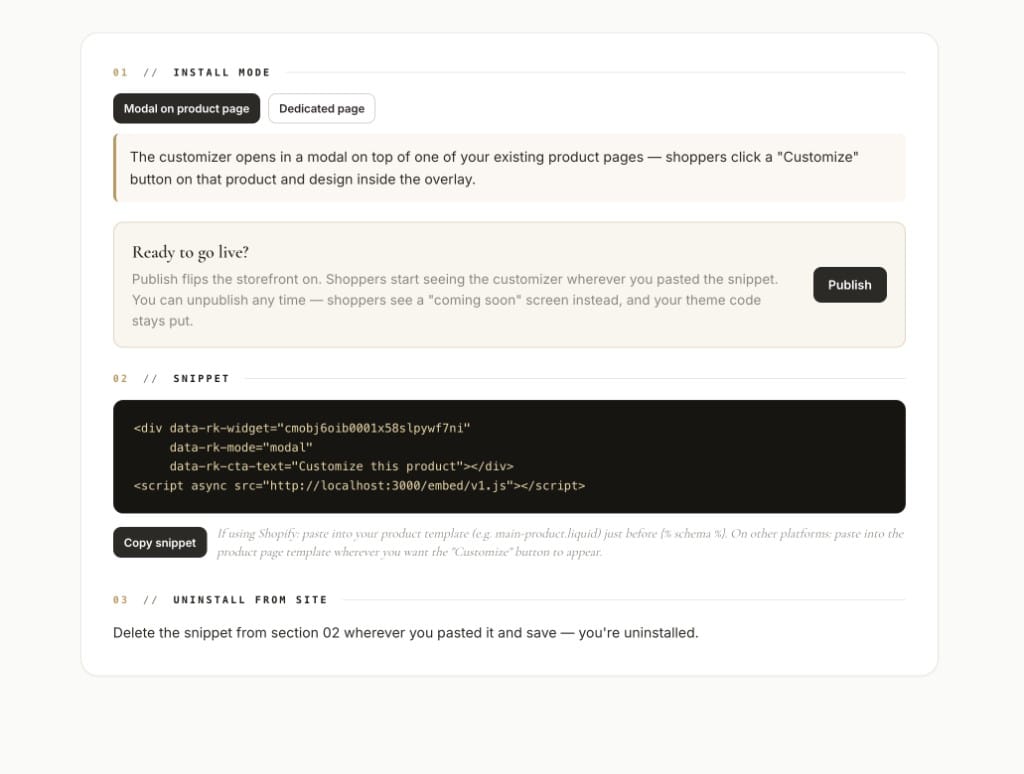Copy the snippet to clipboard

click(160, 543)
